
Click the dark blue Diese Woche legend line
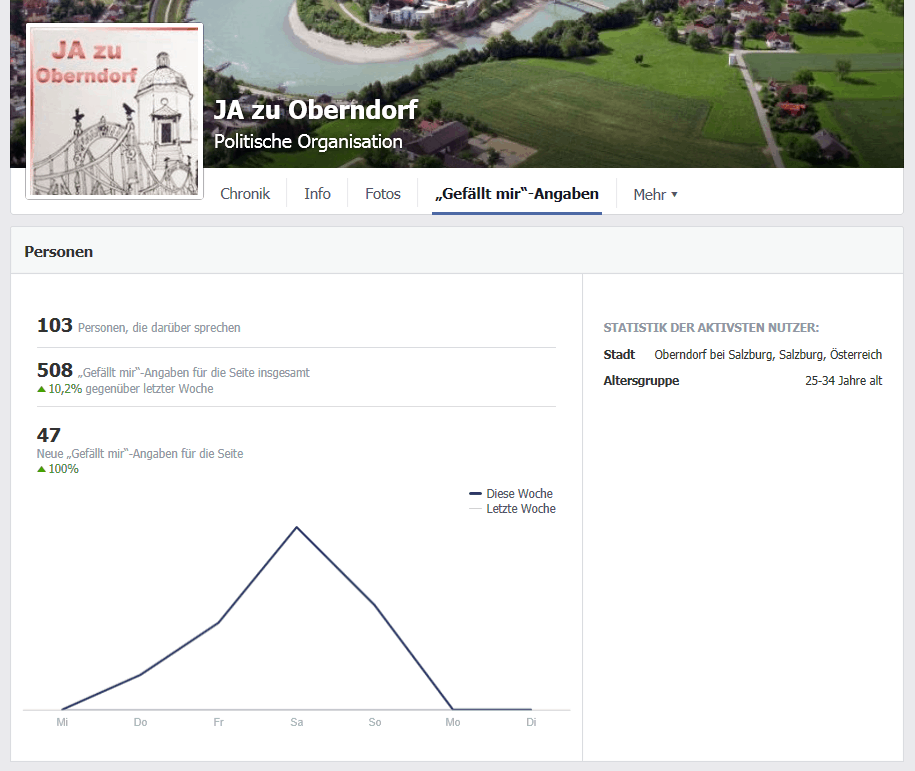(475, 494)
